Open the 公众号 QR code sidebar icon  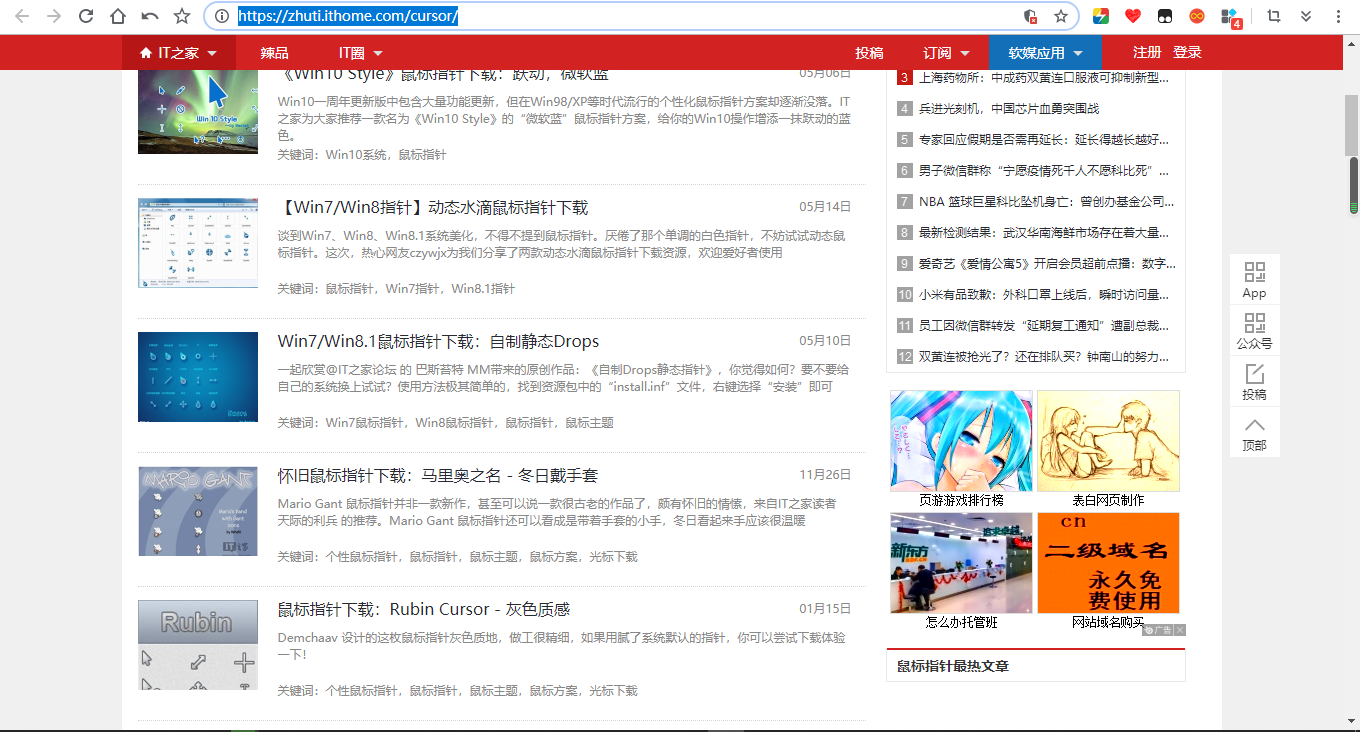coord(1254,330)
